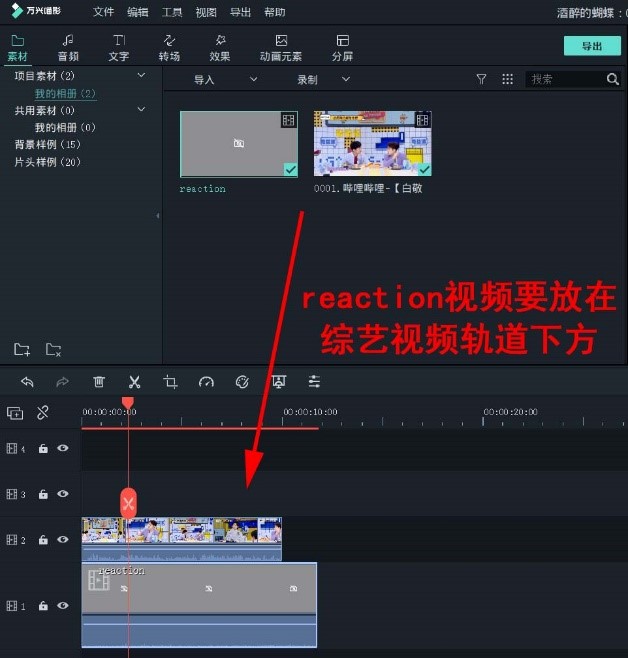
Task: Add a new folder icon
Action: (x=22, y=349)
